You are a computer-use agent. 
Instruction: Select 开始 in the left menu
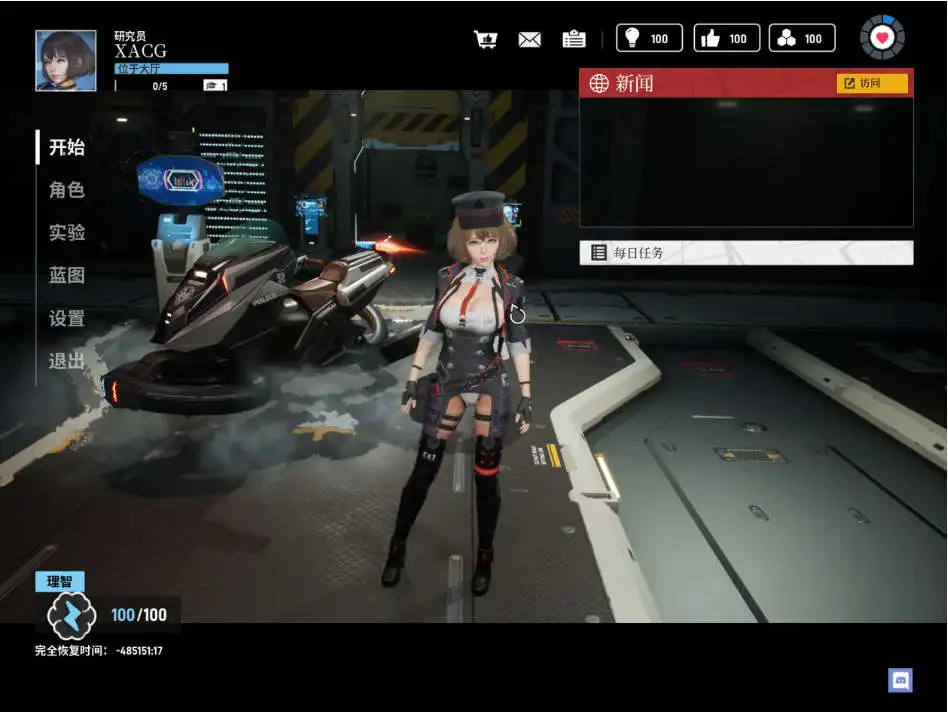click(x=67, y=147)
